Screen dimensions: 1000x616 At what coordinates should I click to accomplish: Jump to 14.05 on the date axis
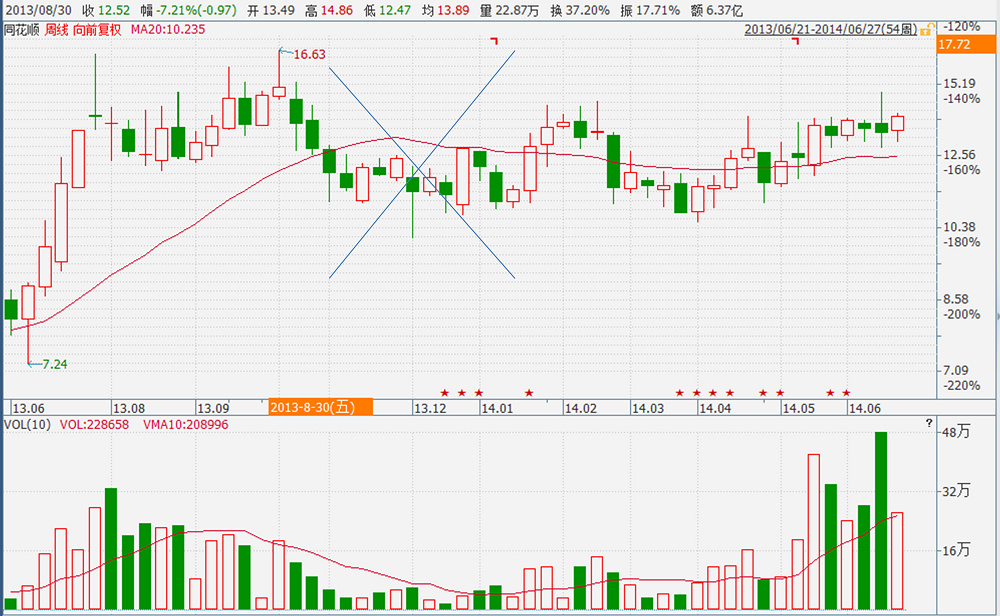tap(798, 409)
